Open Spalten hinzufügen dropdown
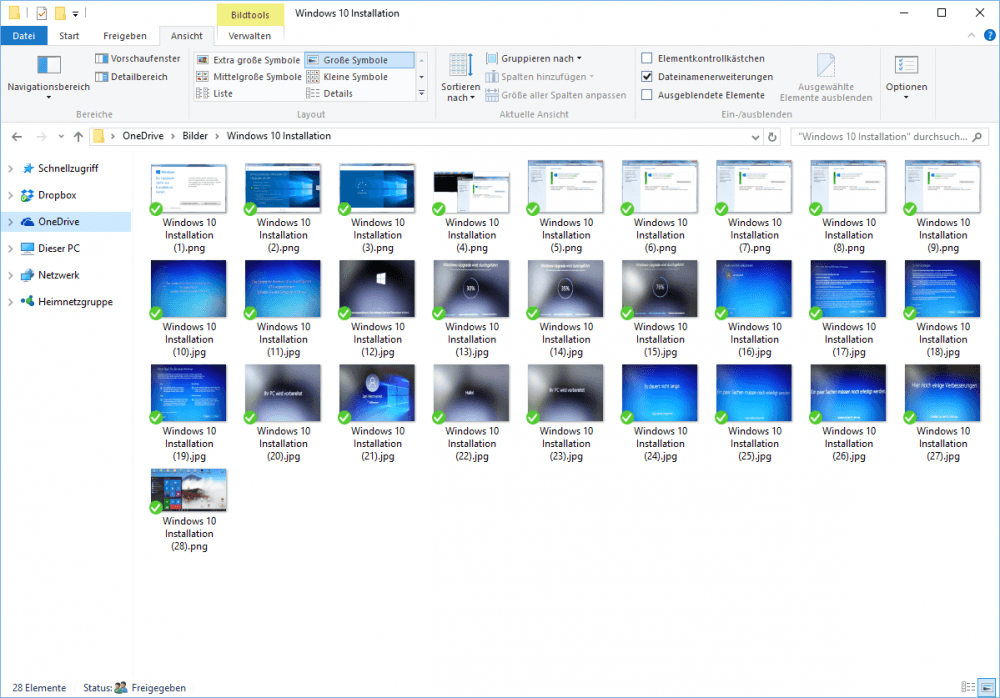Screen dimensions: 1000x698 [540, 77]
